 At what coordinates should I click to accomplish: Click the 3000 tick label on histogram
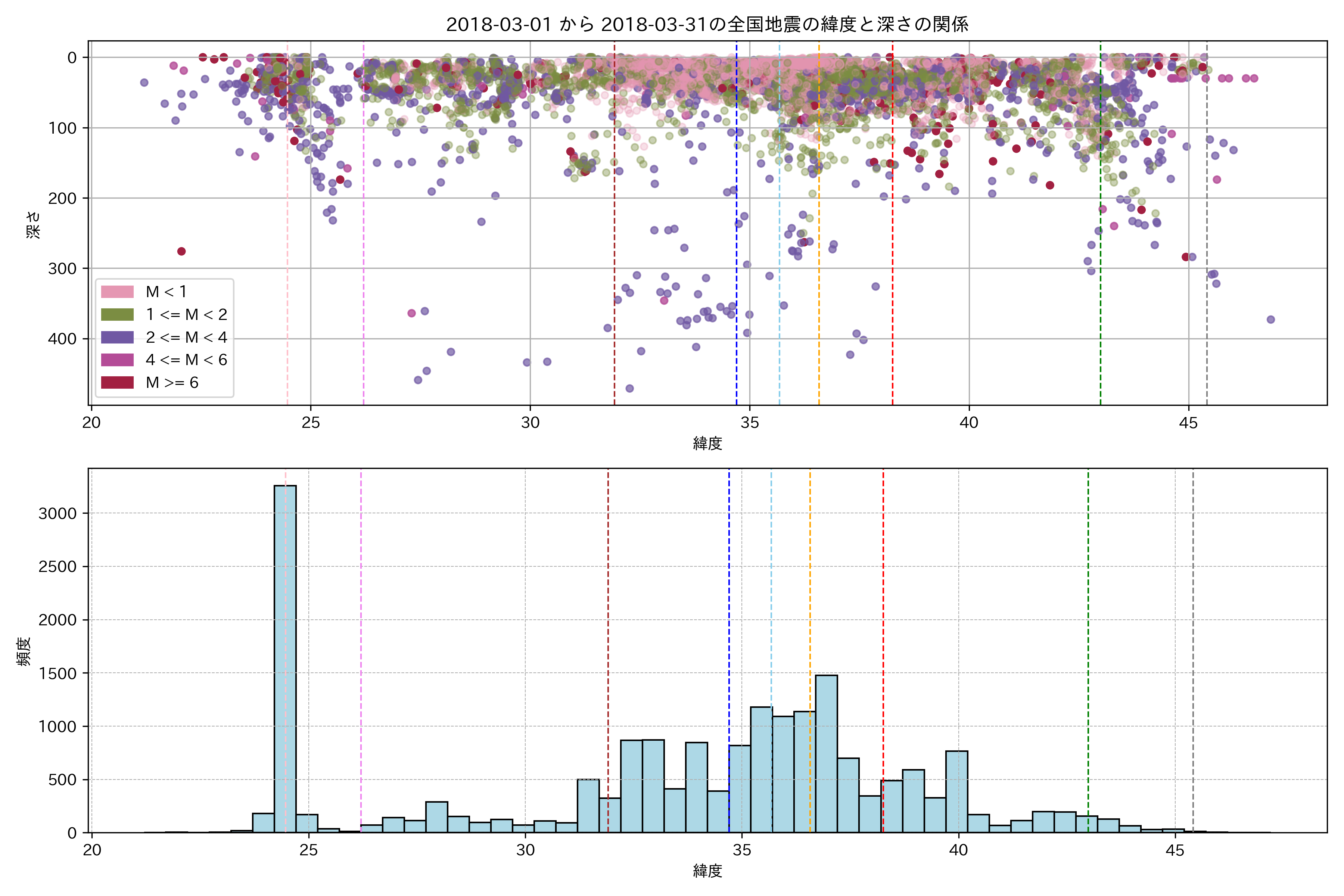coord(57,514)
